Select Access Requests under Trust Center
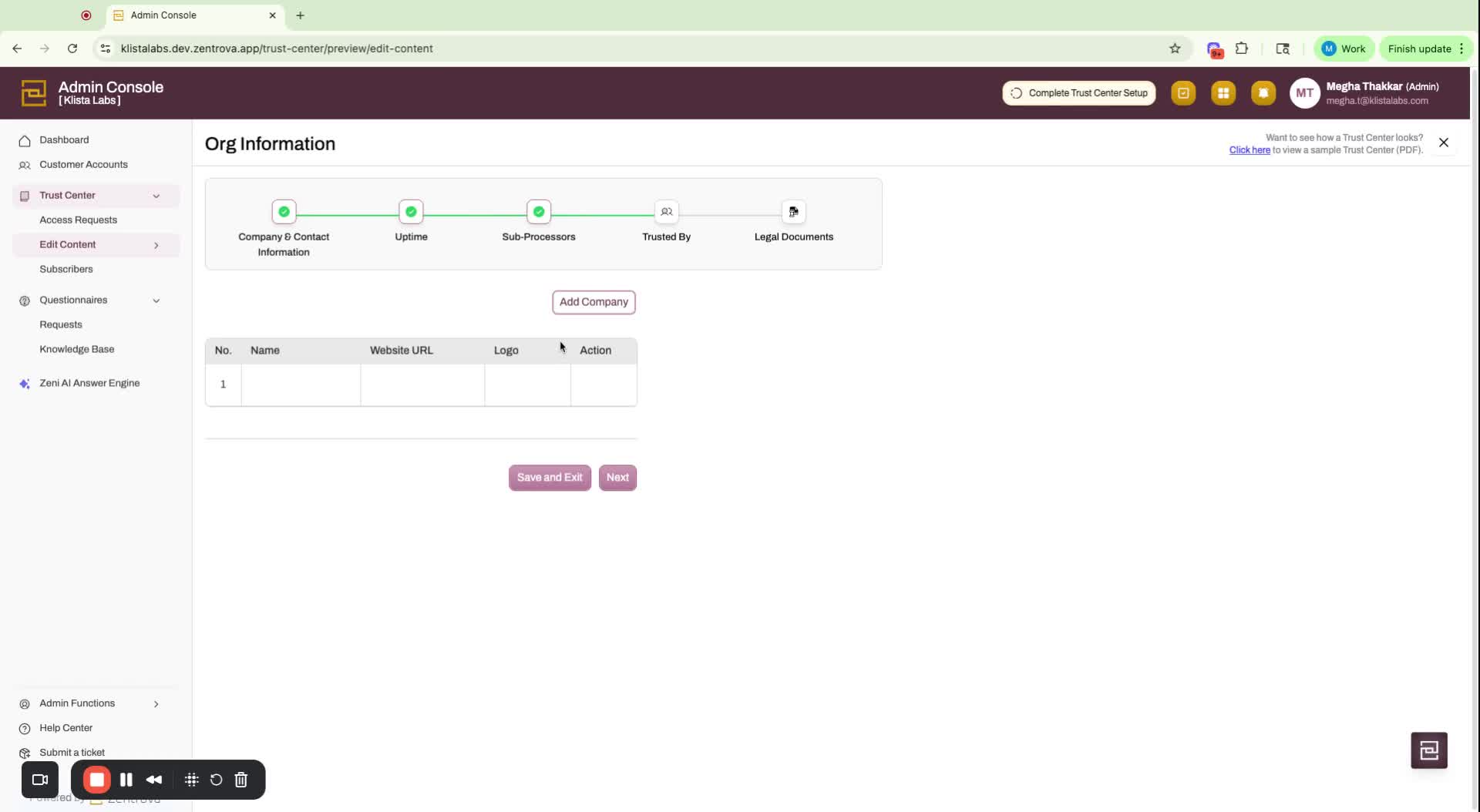This screenshot has width=1480, height=812. 78,220
